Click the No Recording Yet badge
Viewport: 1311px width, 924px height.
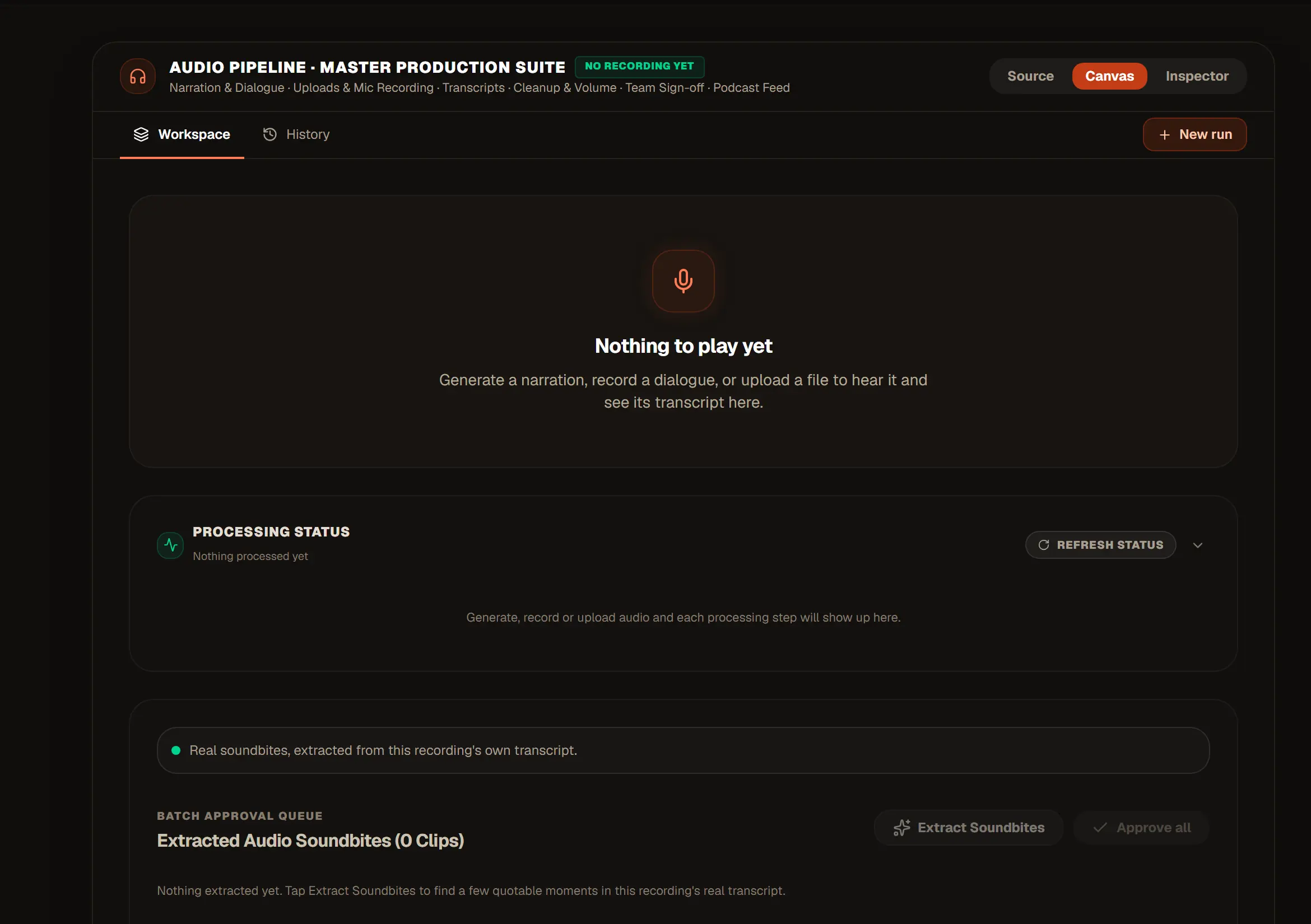tap(639, 66)
